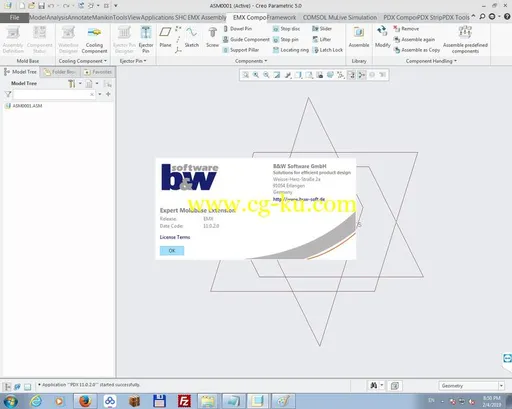The width and height of the screenshot is (512, 409).
Task: Switch to the Model ribbon tab
Action: (38, 17)
